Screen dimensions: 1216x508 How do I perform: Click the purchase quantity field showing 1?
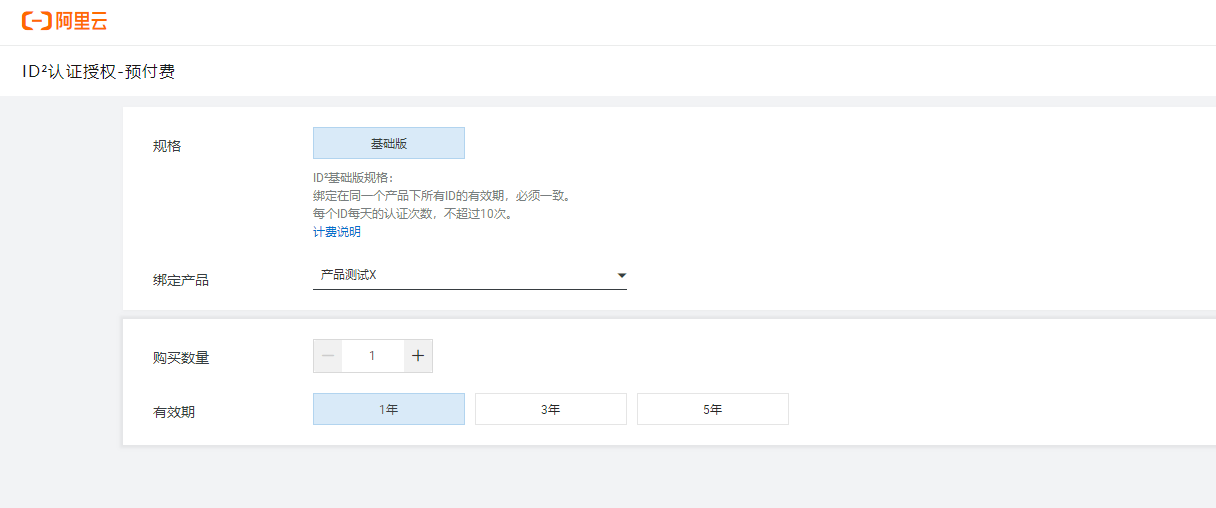(373, 356)
